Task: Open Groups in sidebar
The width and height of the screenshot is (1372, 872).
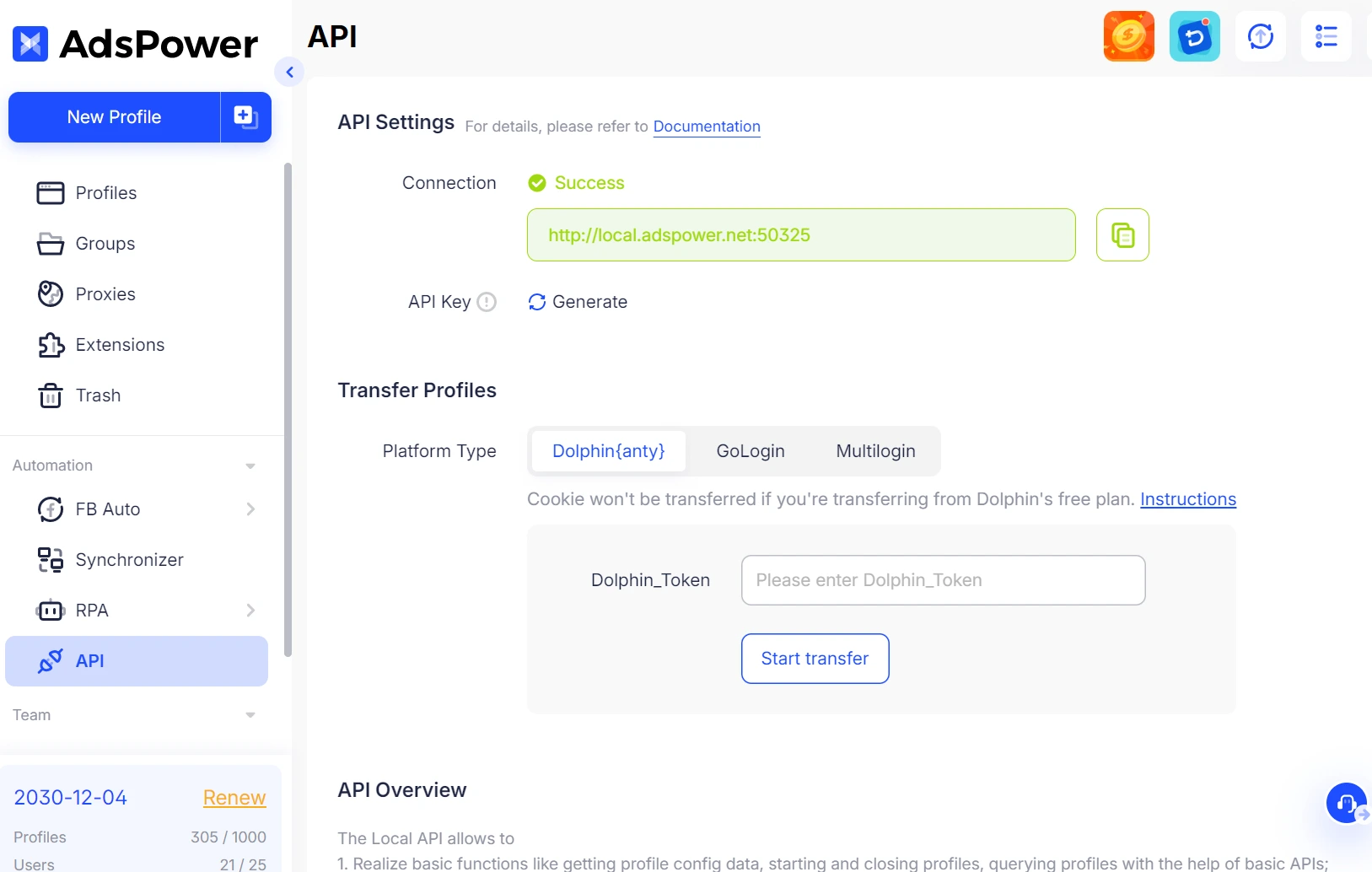Action: click(x=105, y=244)
